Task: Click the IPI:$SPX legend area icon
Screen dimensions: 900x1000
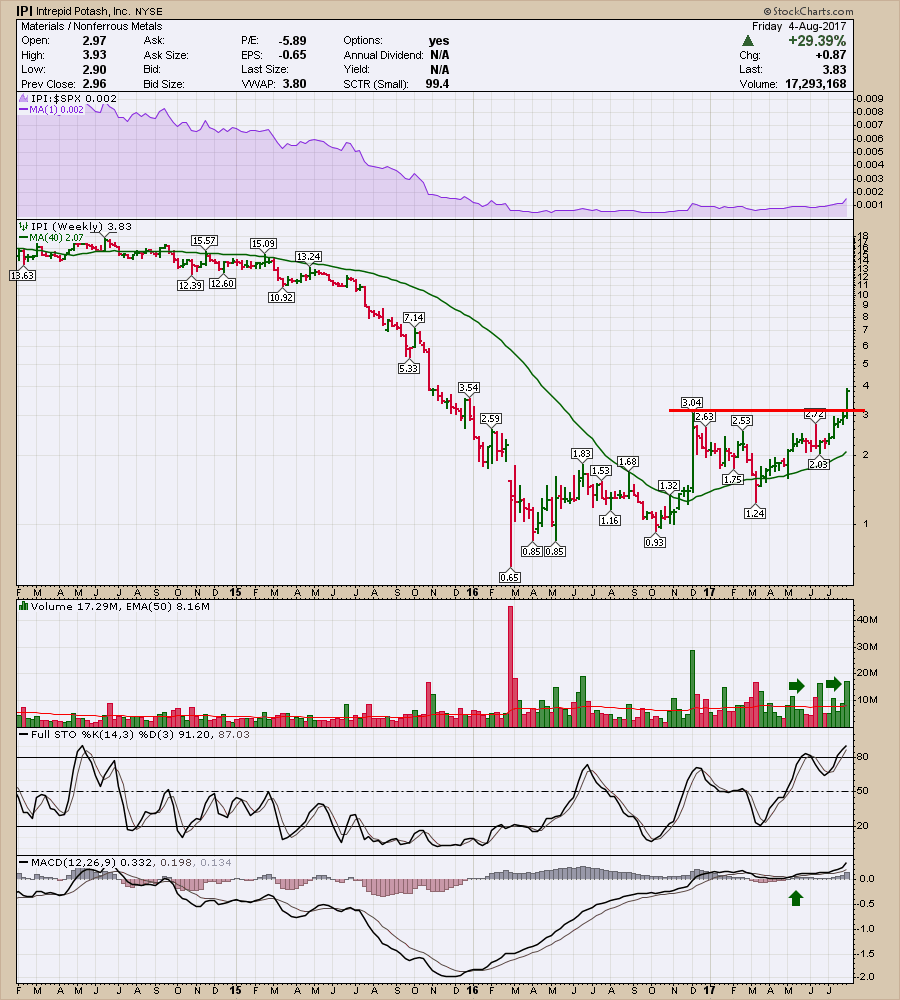Action: pos(24,98)
